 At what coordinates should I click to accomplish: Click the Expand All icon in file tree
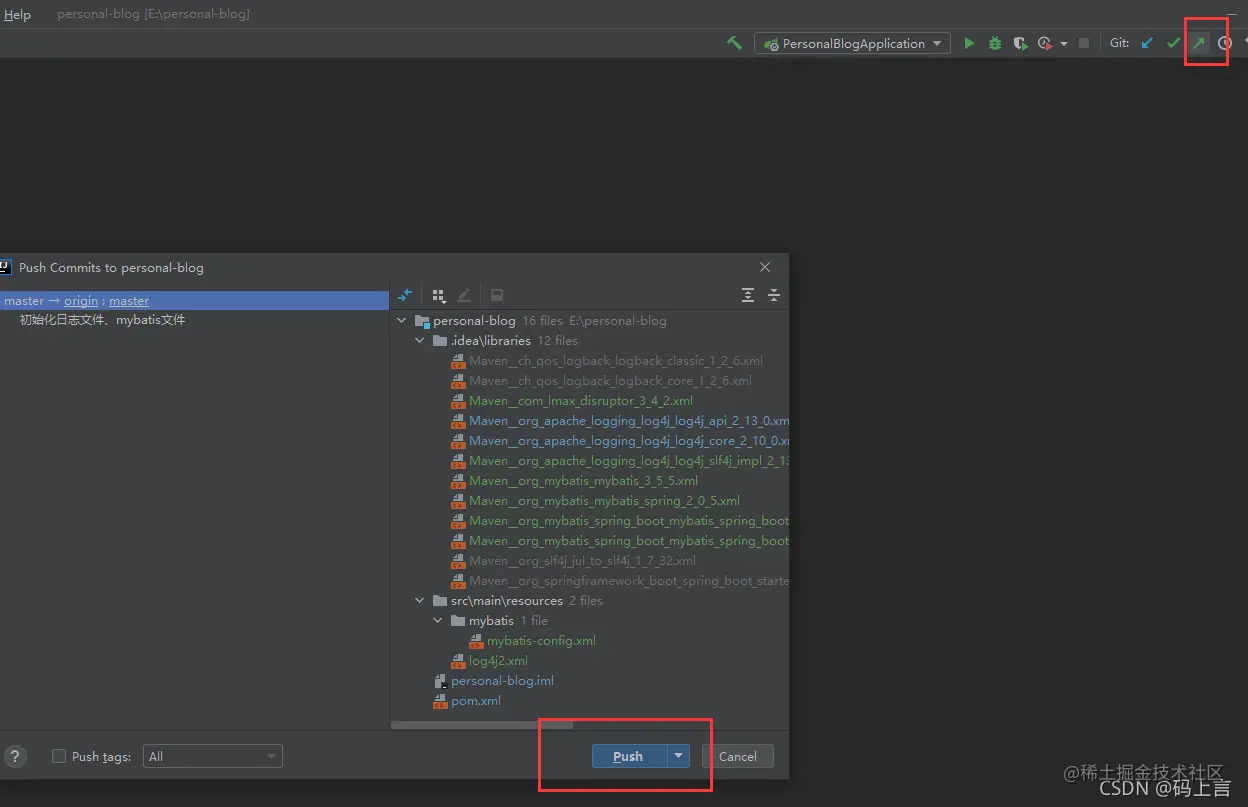[747, 295]
